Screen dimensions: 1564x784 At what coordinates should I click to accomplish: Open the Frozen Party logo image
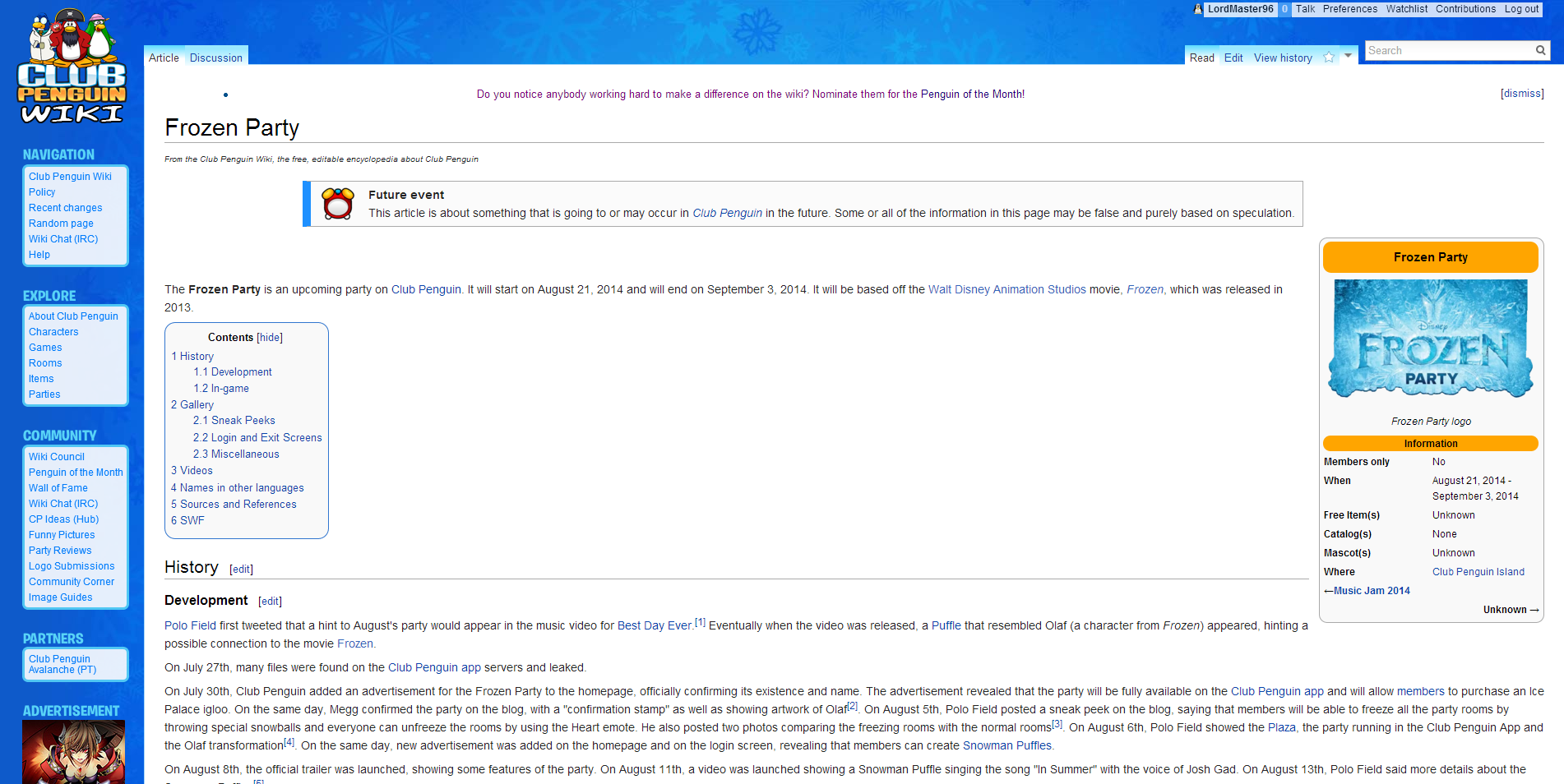[1431, 339]
